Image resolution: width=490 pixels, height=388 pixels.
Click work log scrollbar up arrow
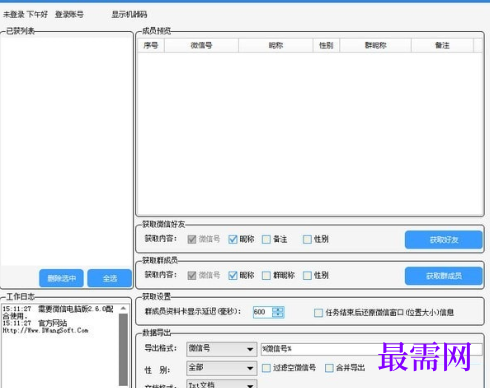(123, 309)
